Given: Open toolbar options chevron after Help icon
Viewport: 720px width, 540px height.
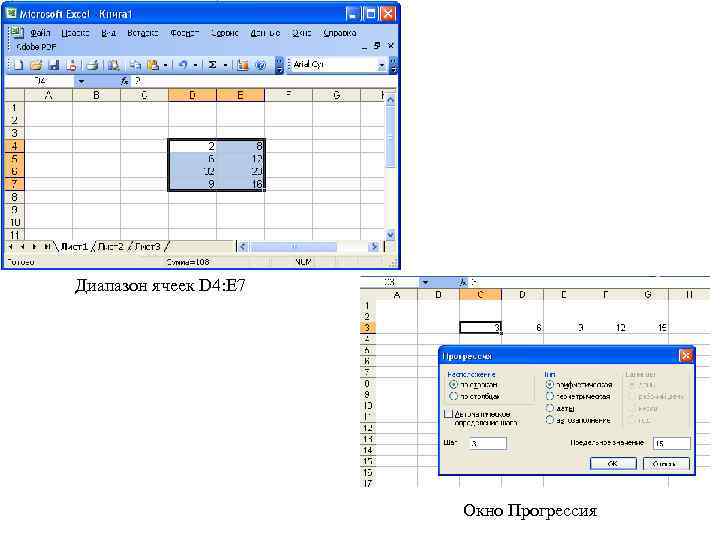Looking at the screenshot, I should (x=279, y=65).
